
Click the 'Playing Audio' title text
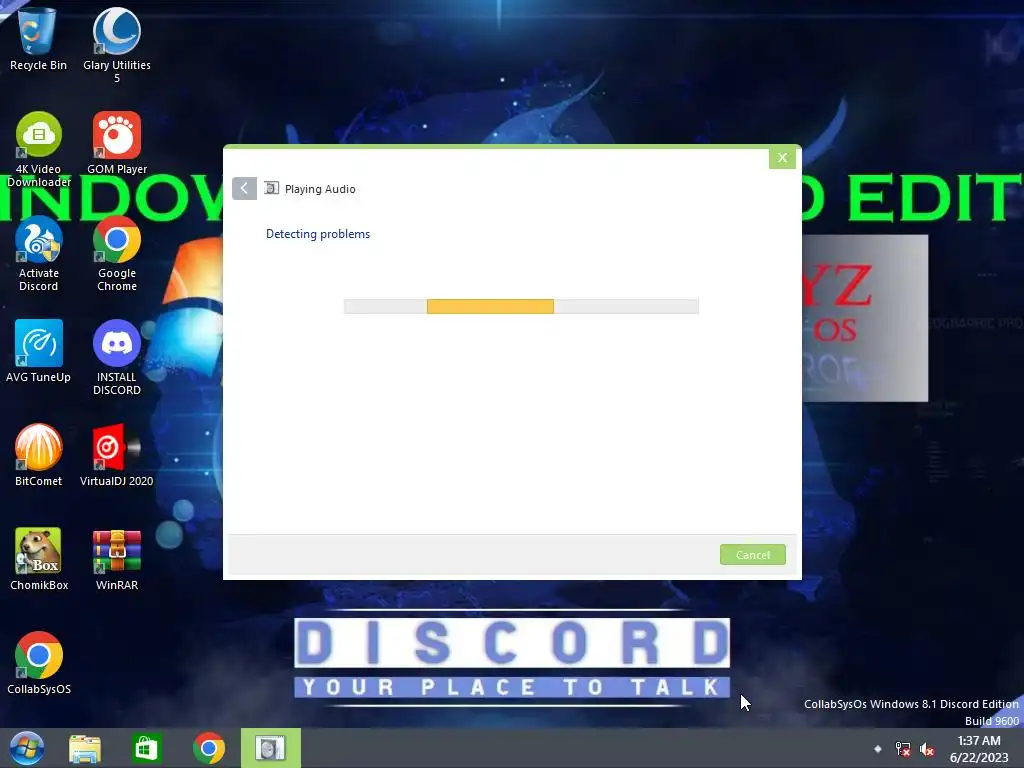pyautogui.click(x=320, y=189)
